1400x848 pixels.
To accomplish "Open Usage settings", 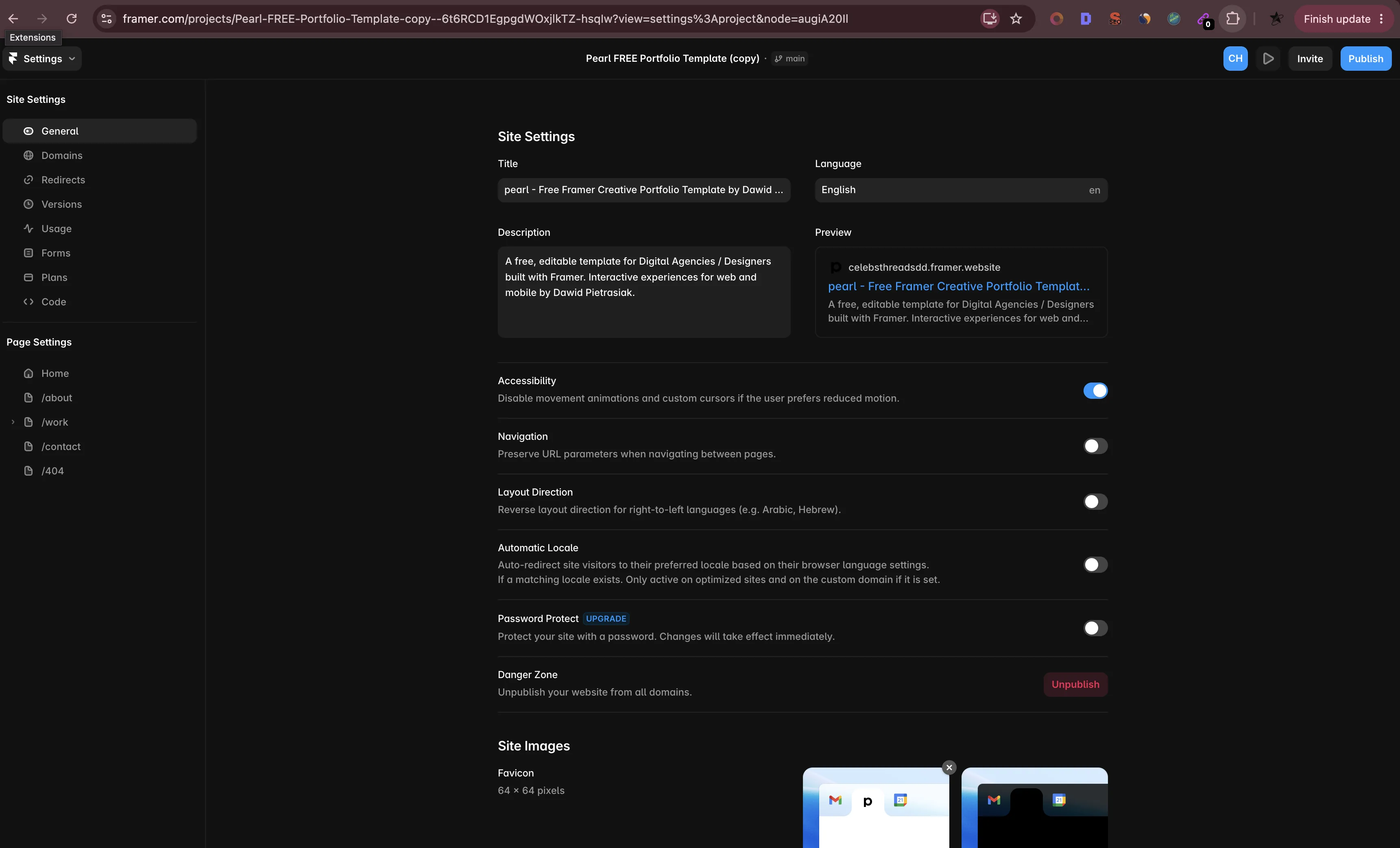I will click(99, 228).
